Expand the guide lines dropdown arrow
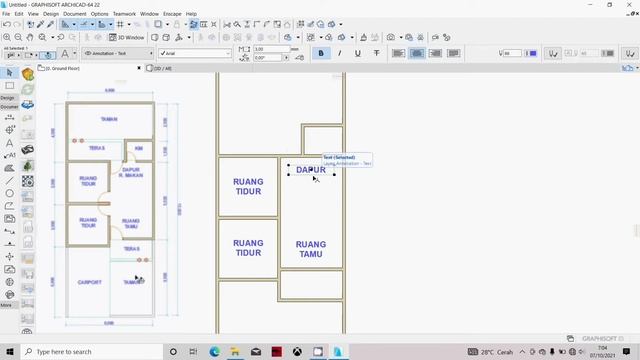The height and width of the screenshot is (360, 640). click(74, 24)
